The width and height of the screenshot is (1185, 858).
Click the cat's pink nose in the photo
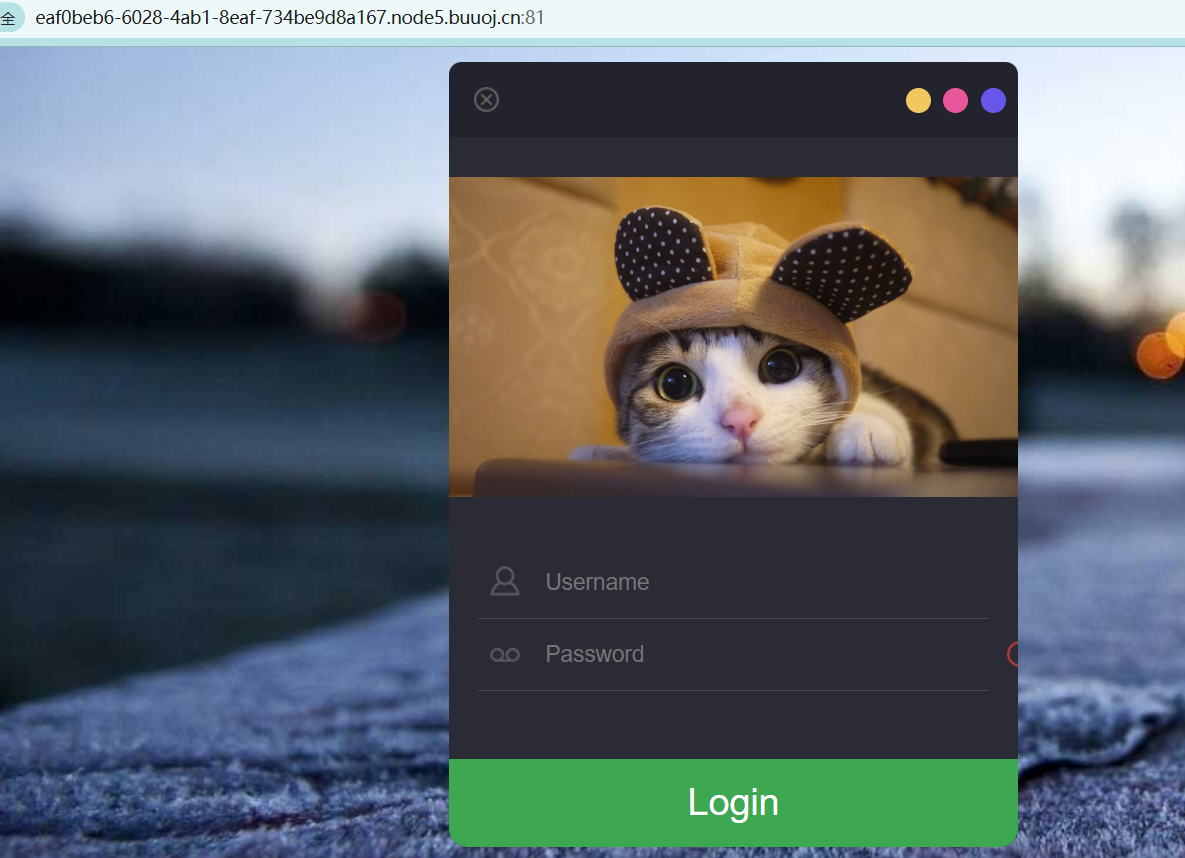741,420
